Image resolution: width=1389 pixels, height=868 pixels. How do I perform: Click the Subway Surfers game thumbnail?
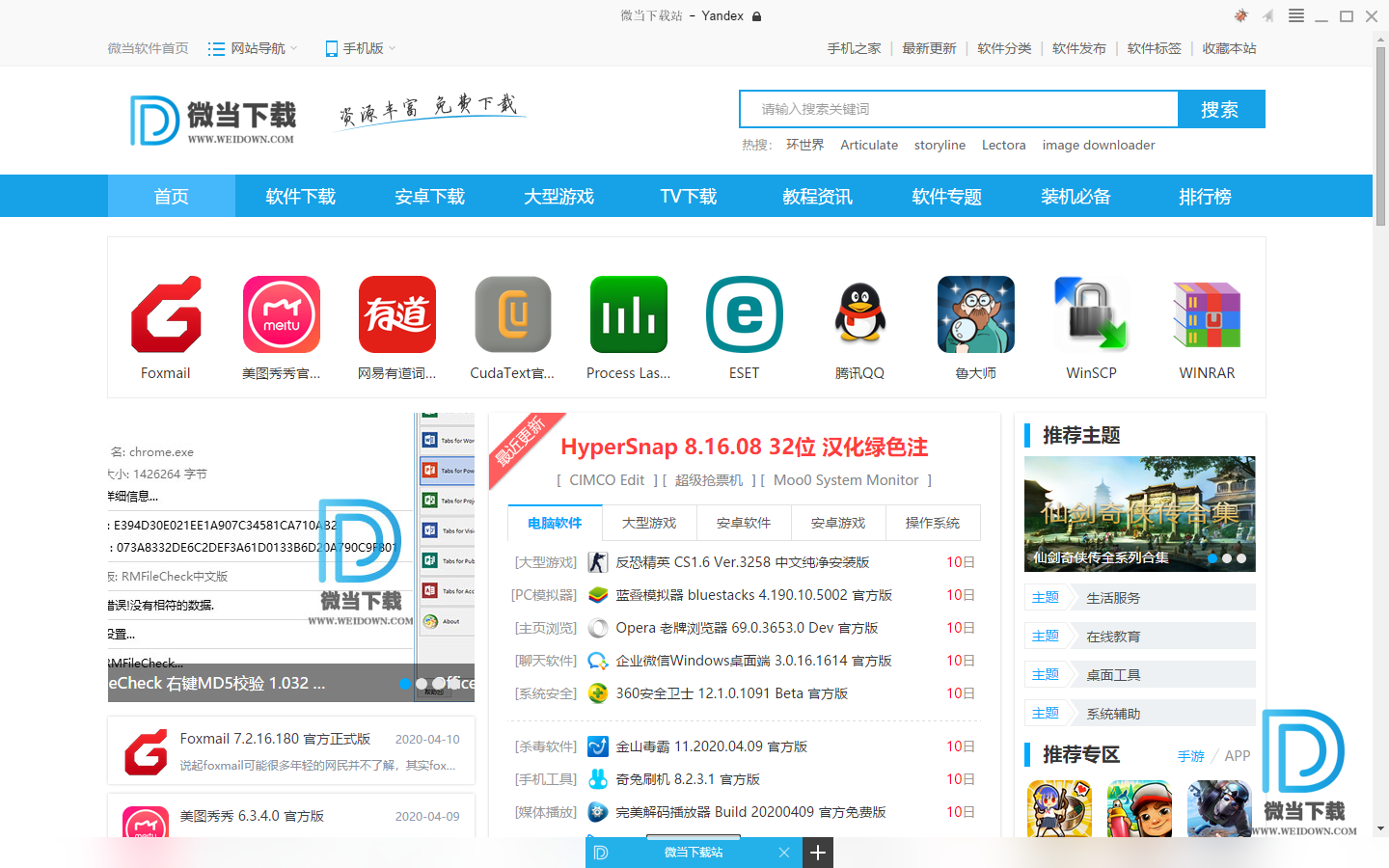pyautogui.click(x=1139, y=808)
